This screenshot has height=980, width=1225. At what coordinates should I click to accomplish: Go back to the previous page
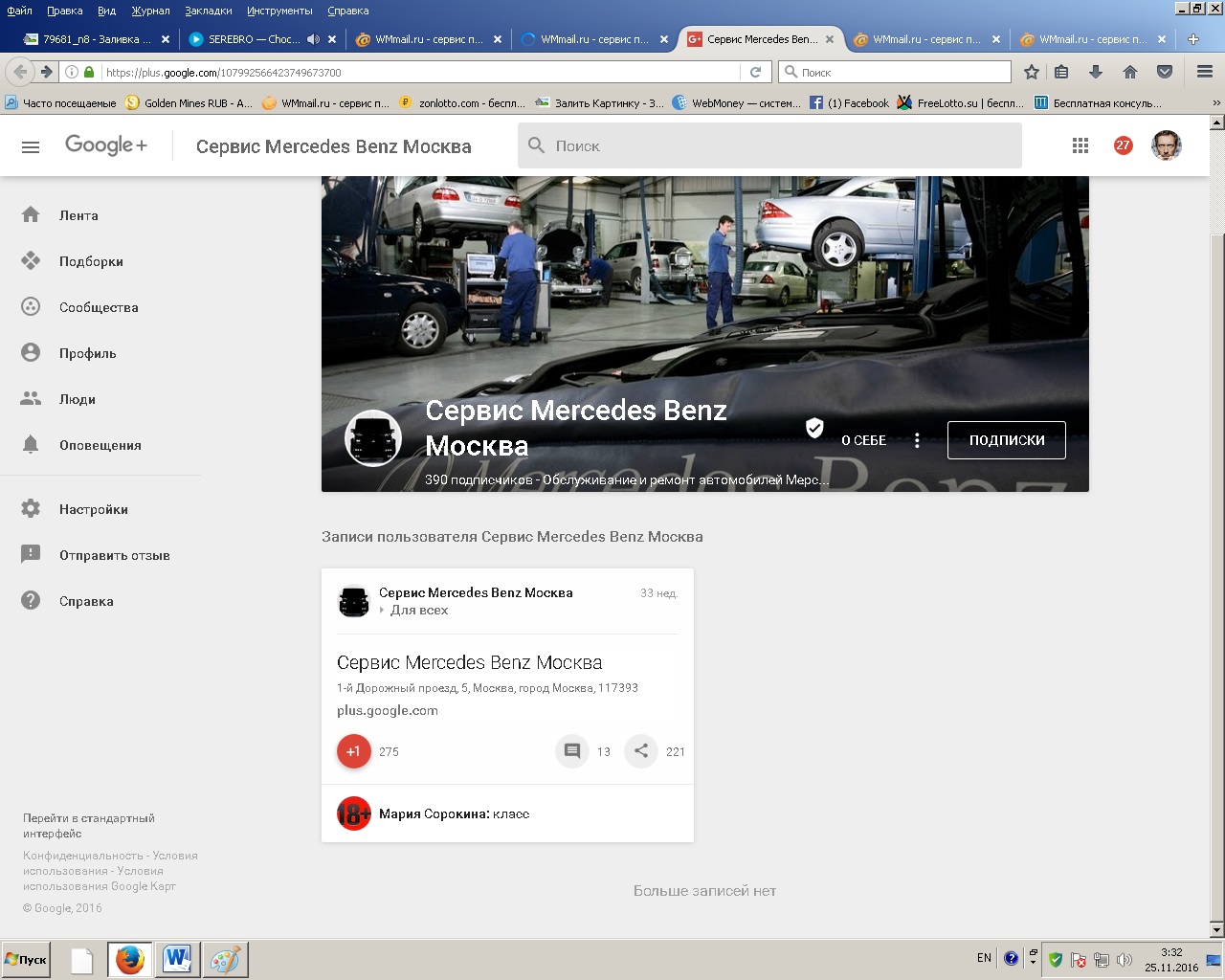click(x=20, y=72)
